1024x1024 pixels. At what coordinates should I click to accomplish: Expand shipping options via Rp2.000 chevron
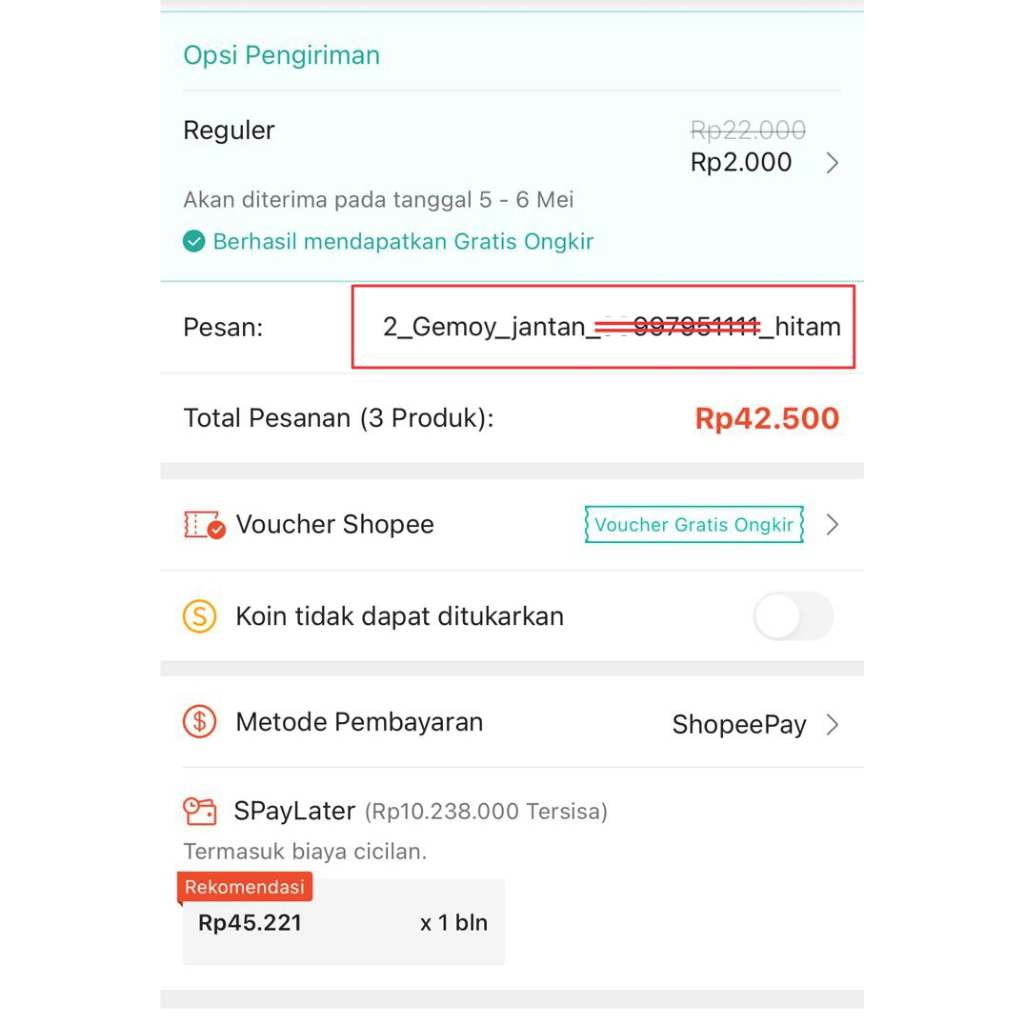[x=832, y=163]
